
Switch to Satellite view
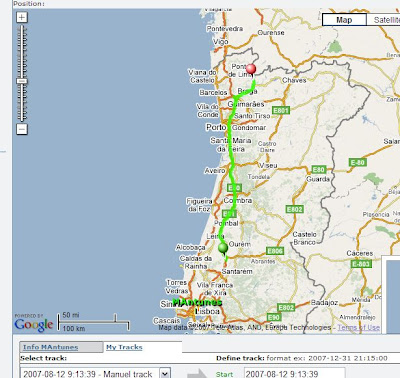(384, 20)
